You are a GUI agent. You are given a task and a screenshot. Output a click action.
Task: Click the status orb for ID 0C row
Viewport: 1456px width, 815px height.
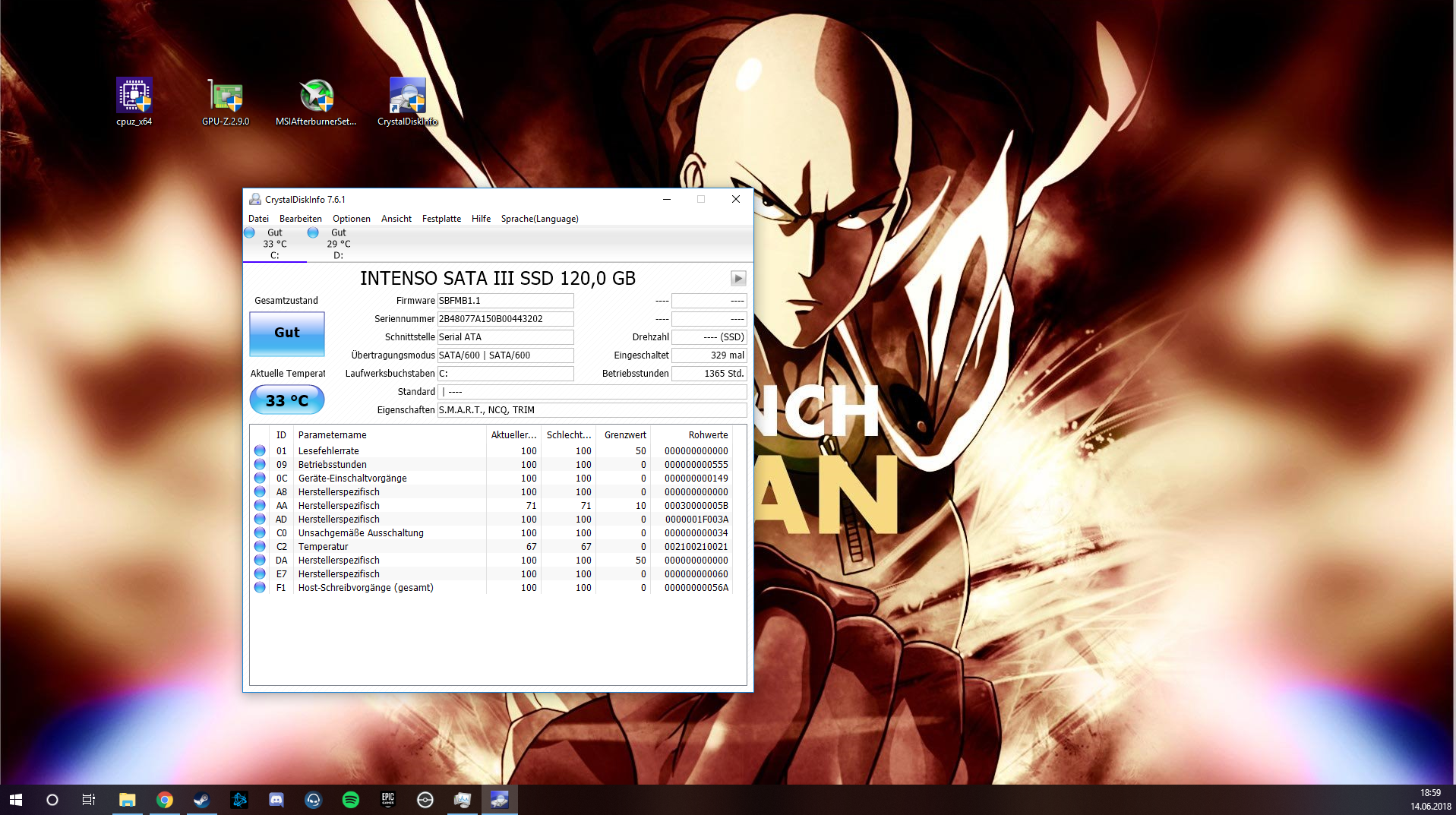tap(260, 478)
